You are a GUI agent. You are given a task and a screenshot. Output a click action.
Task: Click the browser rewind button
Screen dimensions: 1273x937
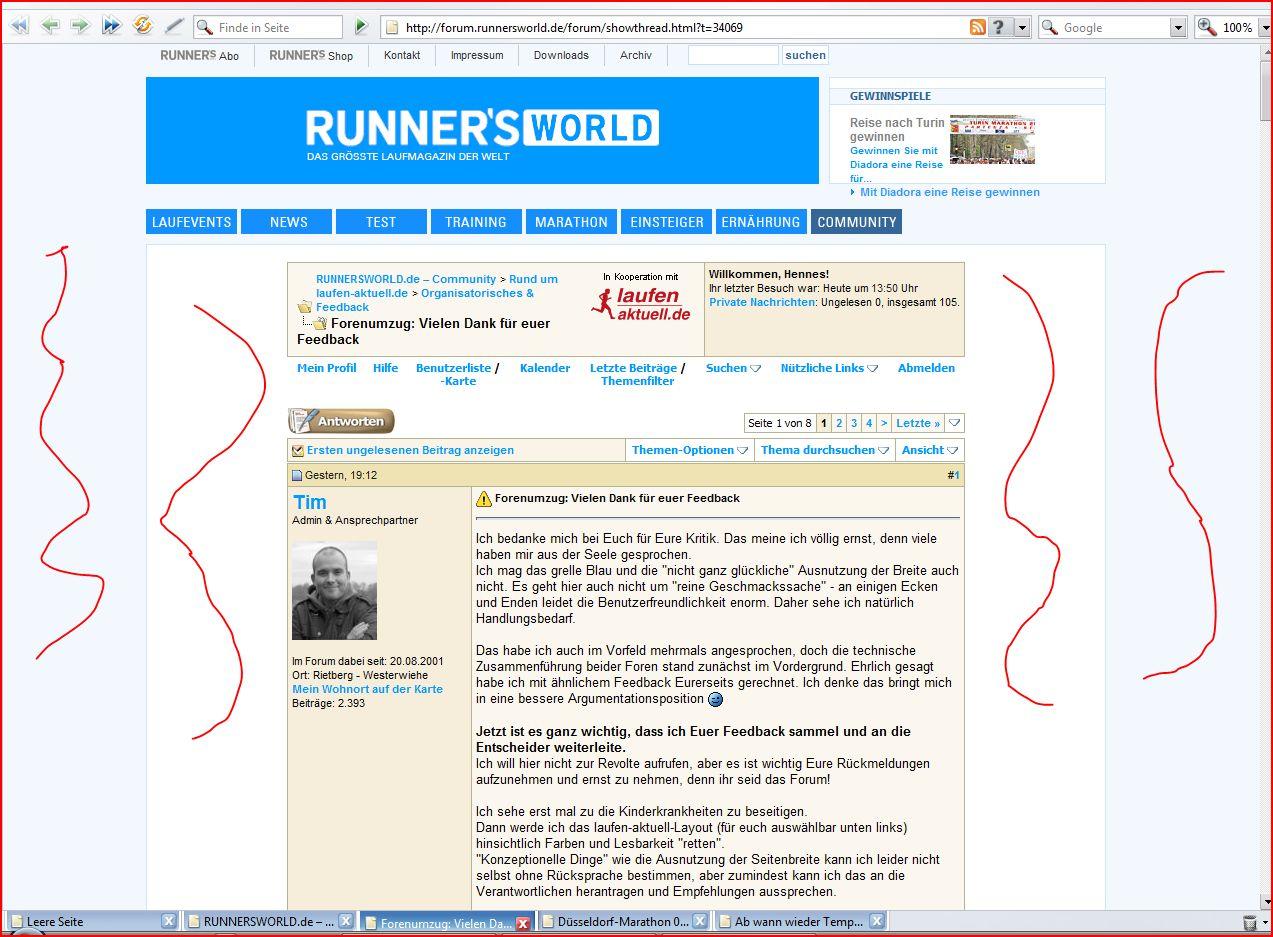pyautogui.click(x=19, y=27)
